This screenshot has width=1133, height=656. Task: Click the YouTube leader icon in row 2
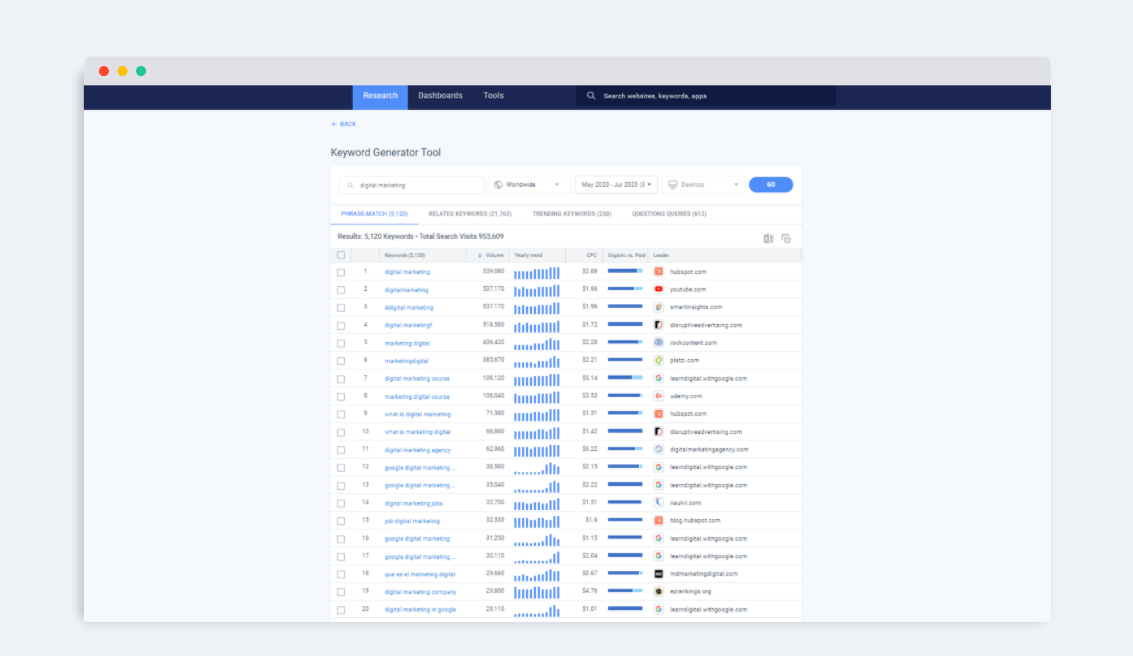tap(658, 289)
